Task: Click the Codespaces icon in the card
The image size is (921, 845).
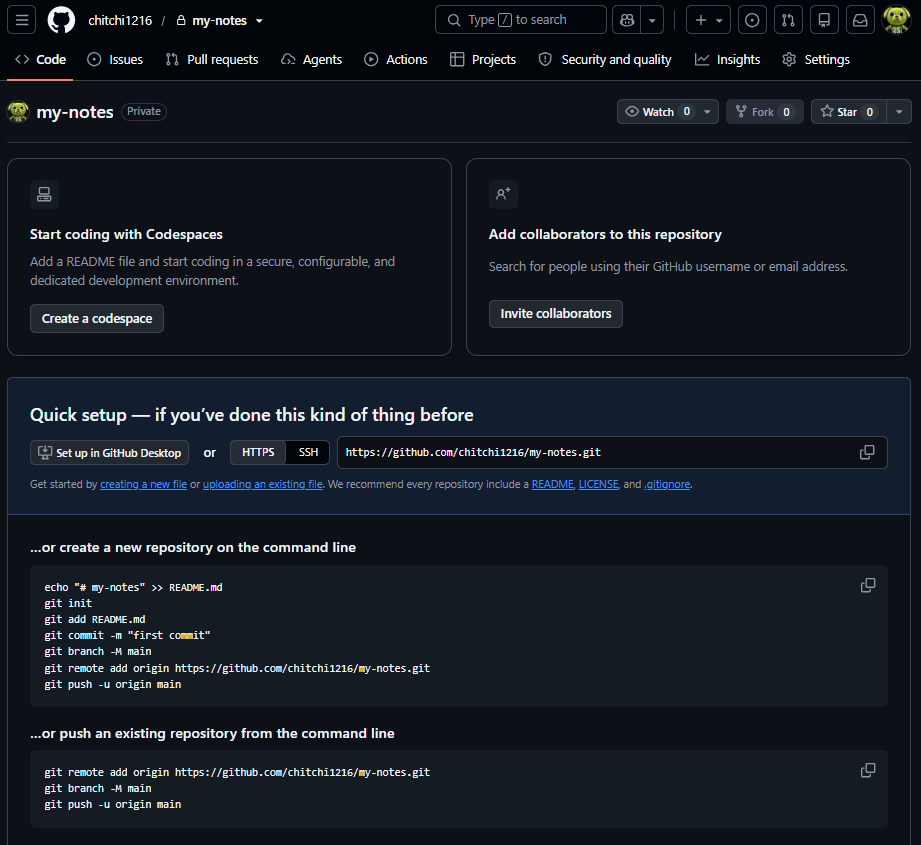Action: [x=45, y=194]
